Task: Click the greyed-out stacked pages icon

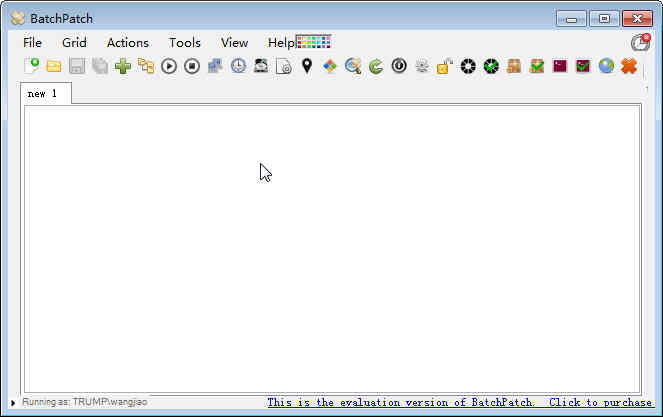Action: (100, 66)
